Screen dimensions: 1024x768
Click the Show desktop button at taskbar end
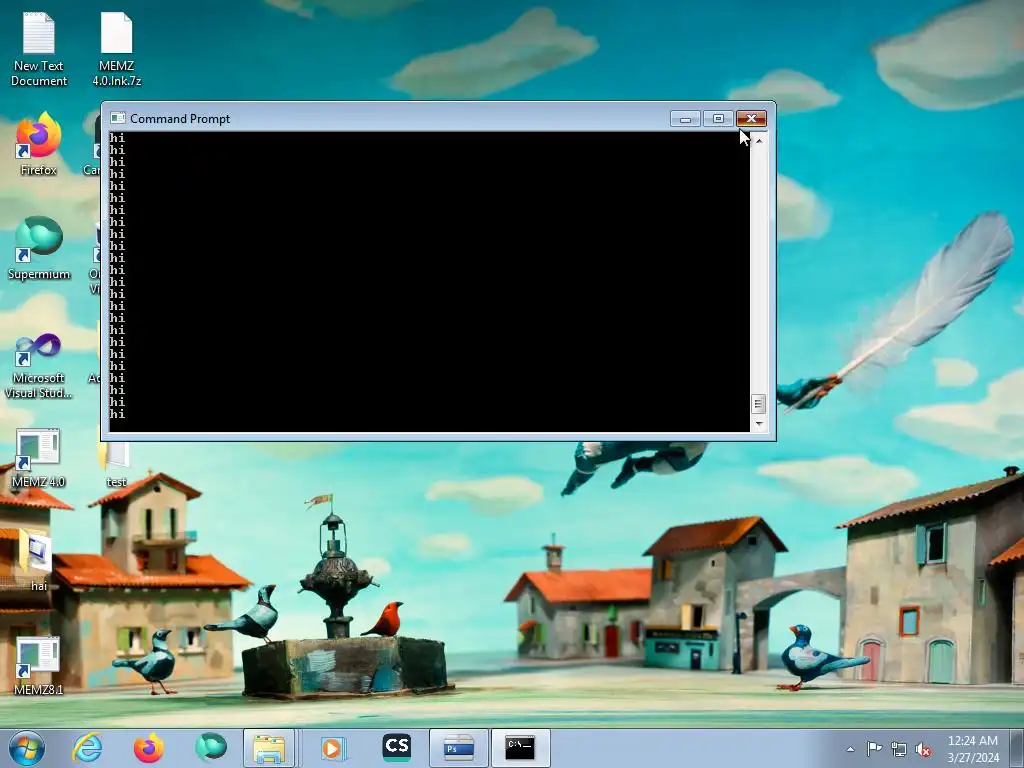click(1017, 748)
